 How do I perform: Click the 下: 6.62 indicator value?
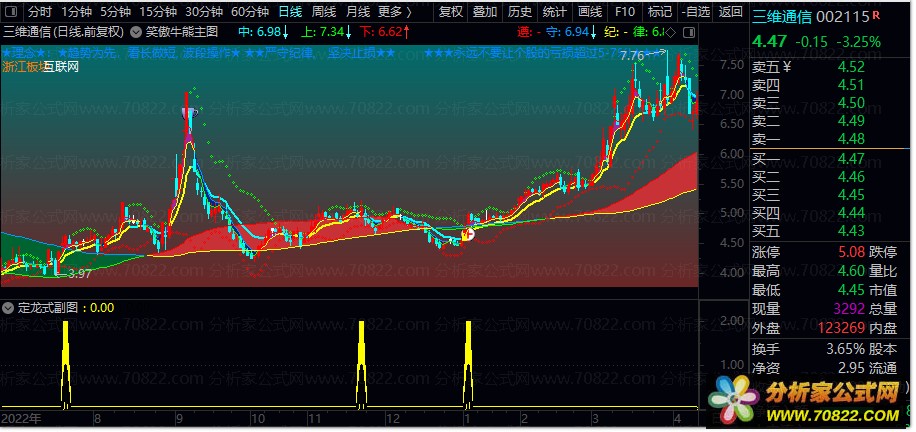click(x=385, y=32)
